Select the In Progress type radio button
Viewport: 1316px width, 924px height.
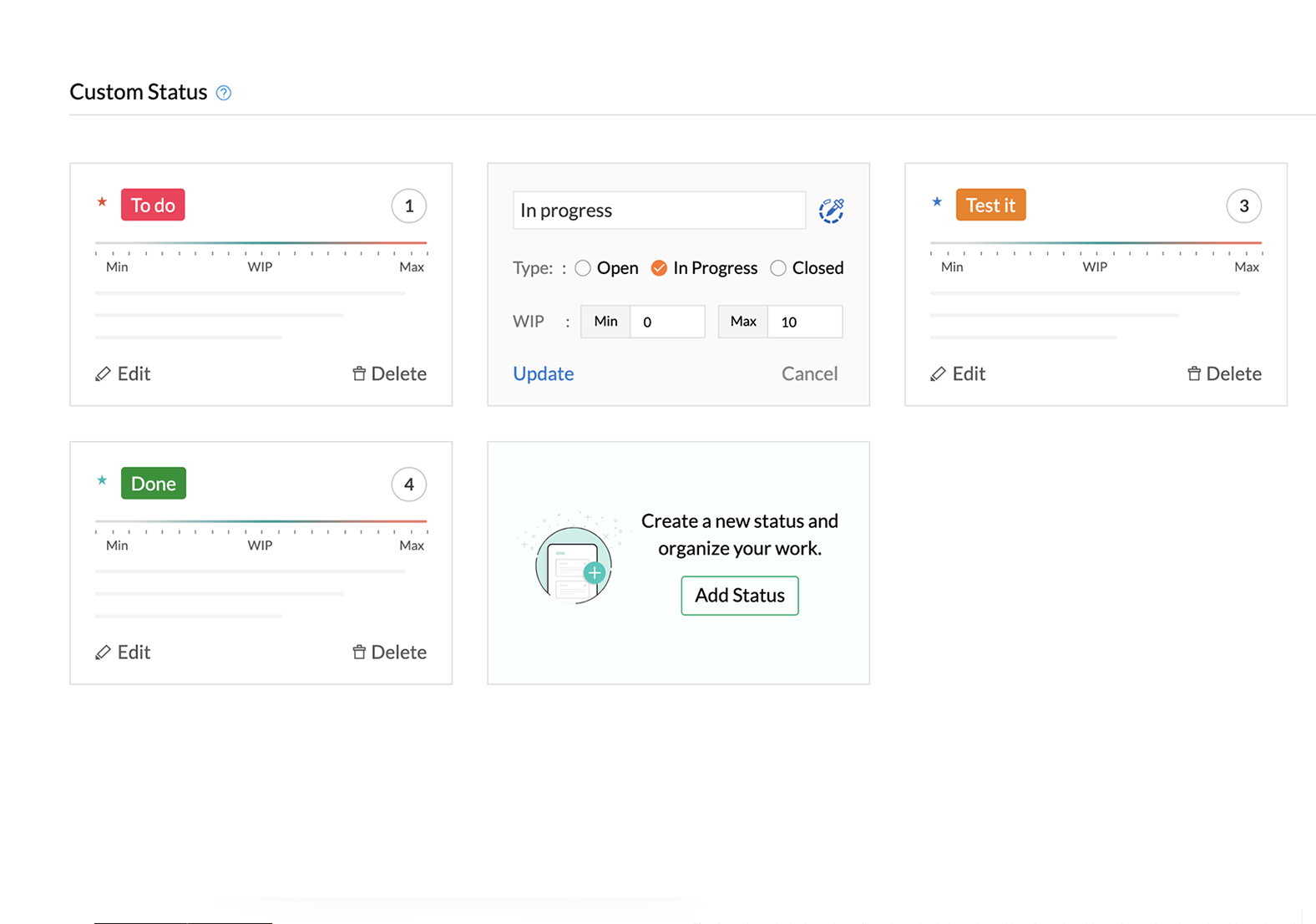coord(659,268)
